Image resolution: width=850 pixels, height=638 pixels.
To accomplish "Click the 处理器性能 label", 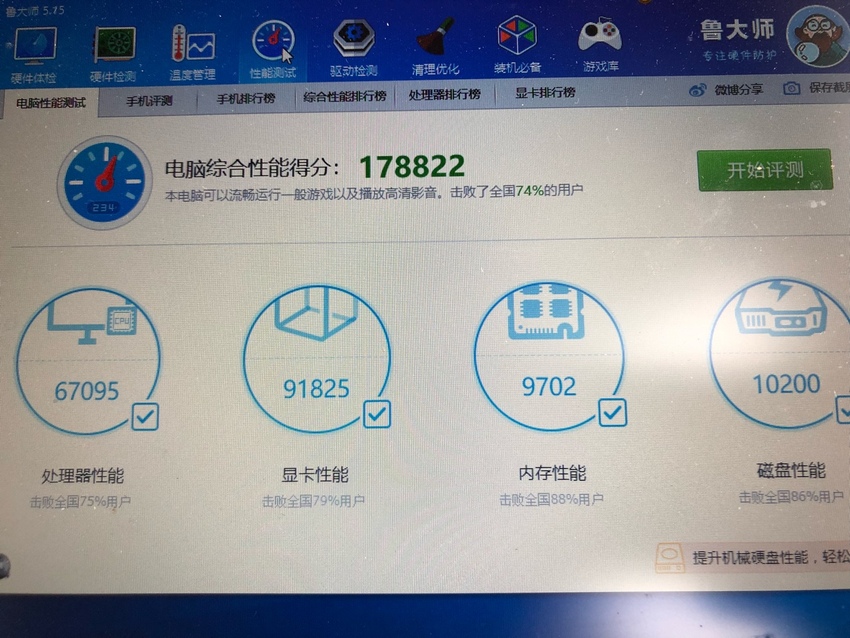I will pyautogui.click(x=83, y=476).
